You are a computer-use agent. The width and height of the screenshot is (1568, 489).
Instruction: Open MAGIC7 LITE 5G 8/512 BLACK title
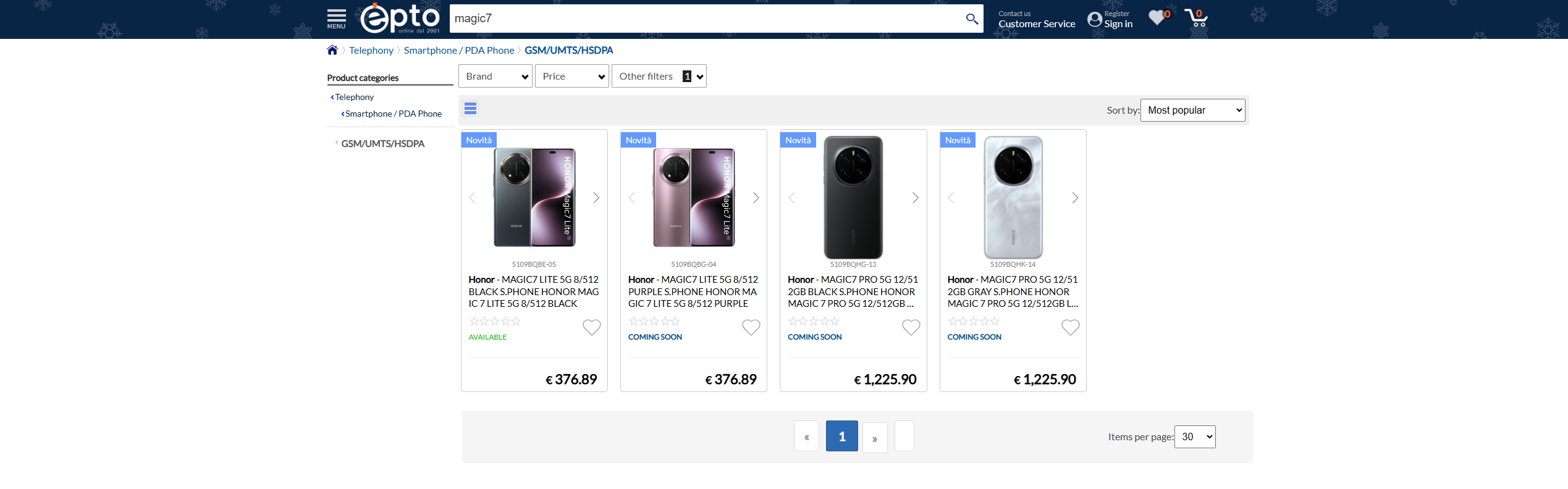(534, 291)
